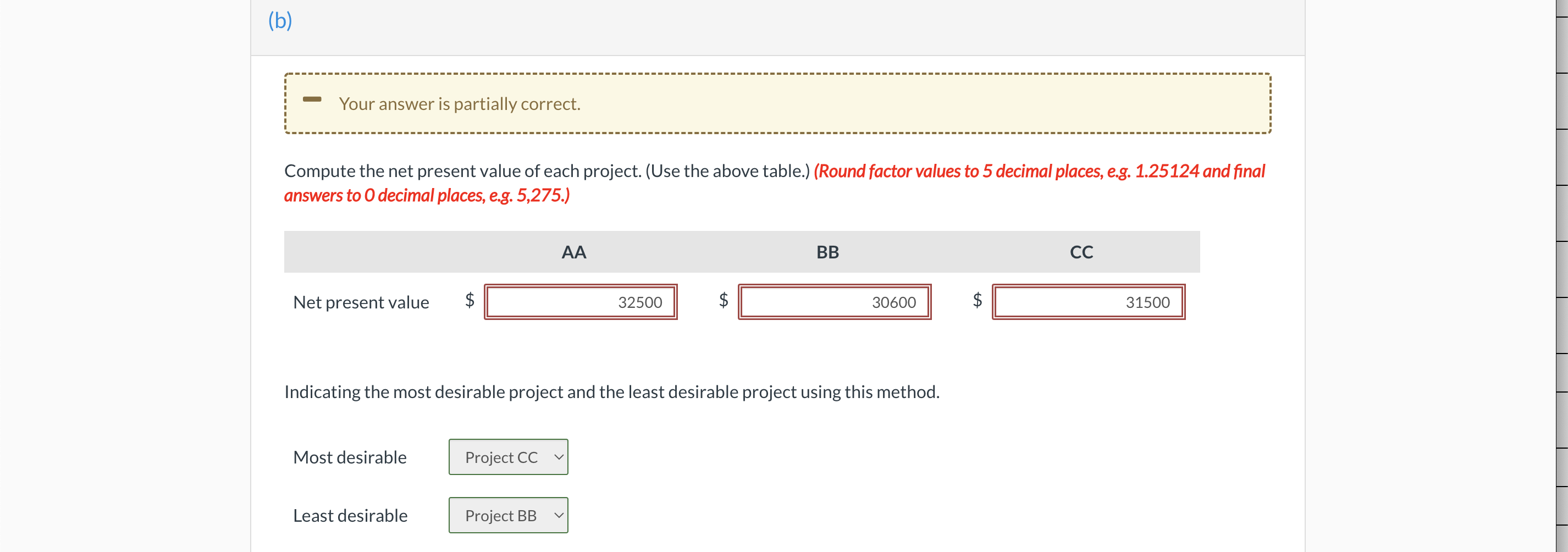
Task: Click the BB column header
Action: [827, 251]
